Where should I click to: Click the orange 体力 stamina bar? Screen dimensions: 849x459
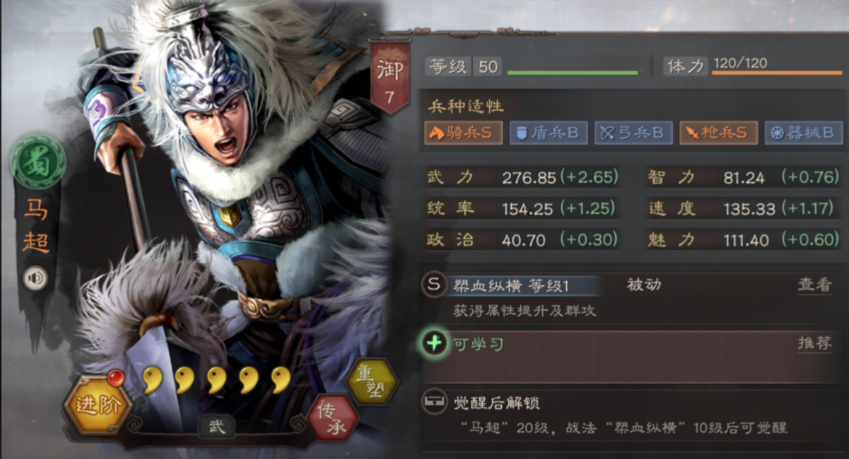(x=776, y=73)
